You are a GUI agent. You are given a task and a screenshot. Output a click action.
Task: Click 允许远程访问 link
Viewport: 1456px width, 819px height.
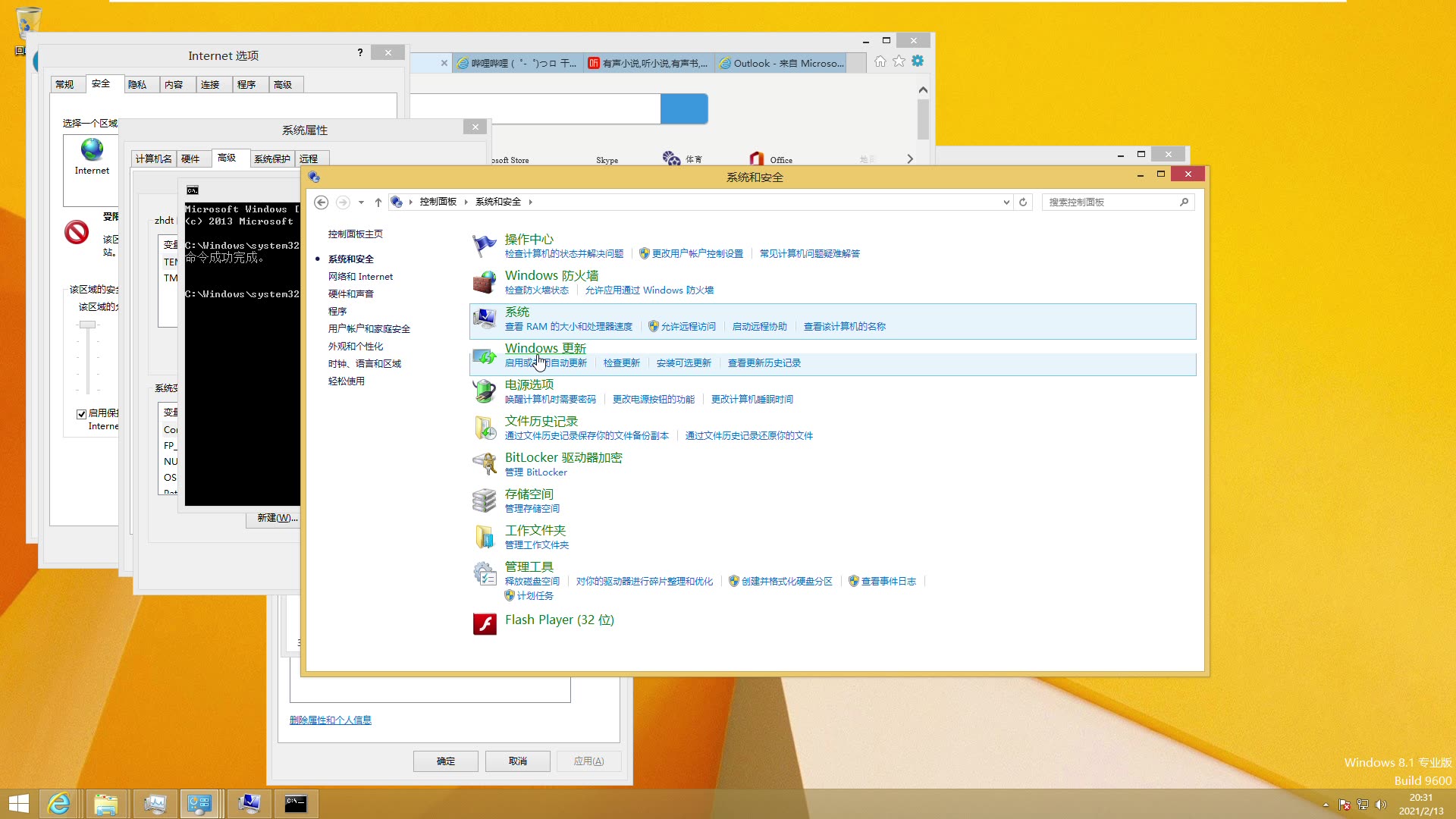(x=689, y=327)
